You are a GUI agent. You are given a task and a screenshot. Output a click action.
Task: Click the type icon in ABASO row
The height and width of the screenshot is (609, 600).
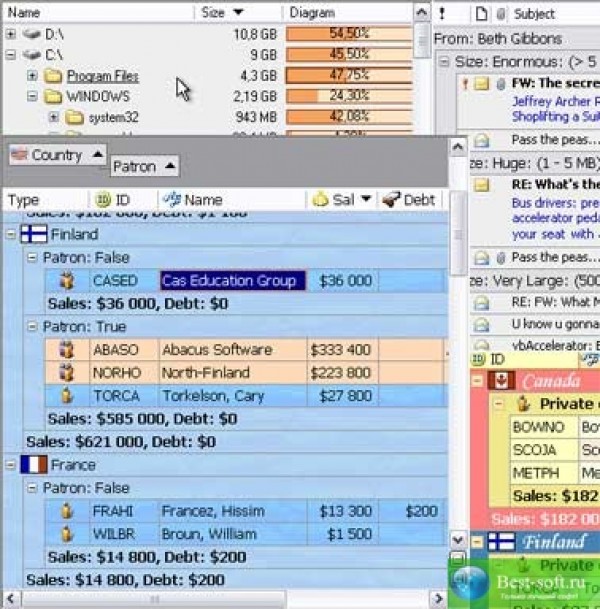coord(67,350)
